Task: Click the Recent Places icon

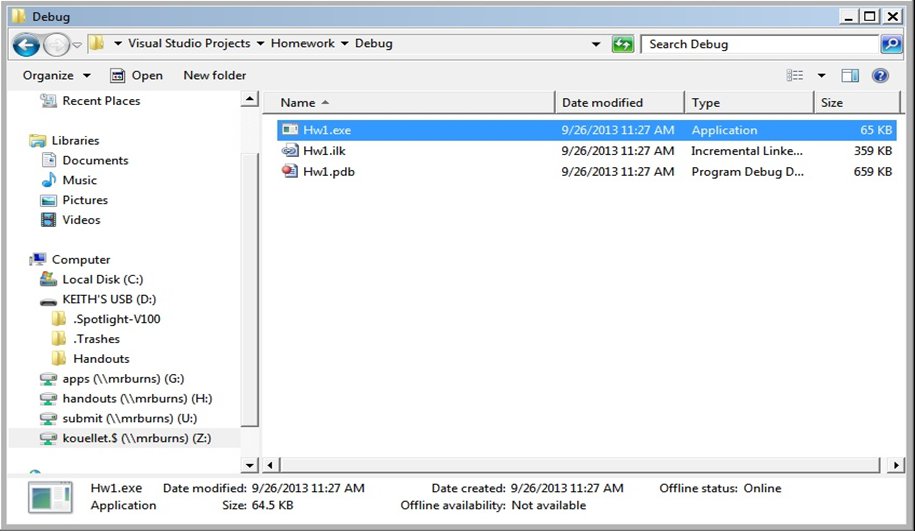Action: (x=48, y=100)
